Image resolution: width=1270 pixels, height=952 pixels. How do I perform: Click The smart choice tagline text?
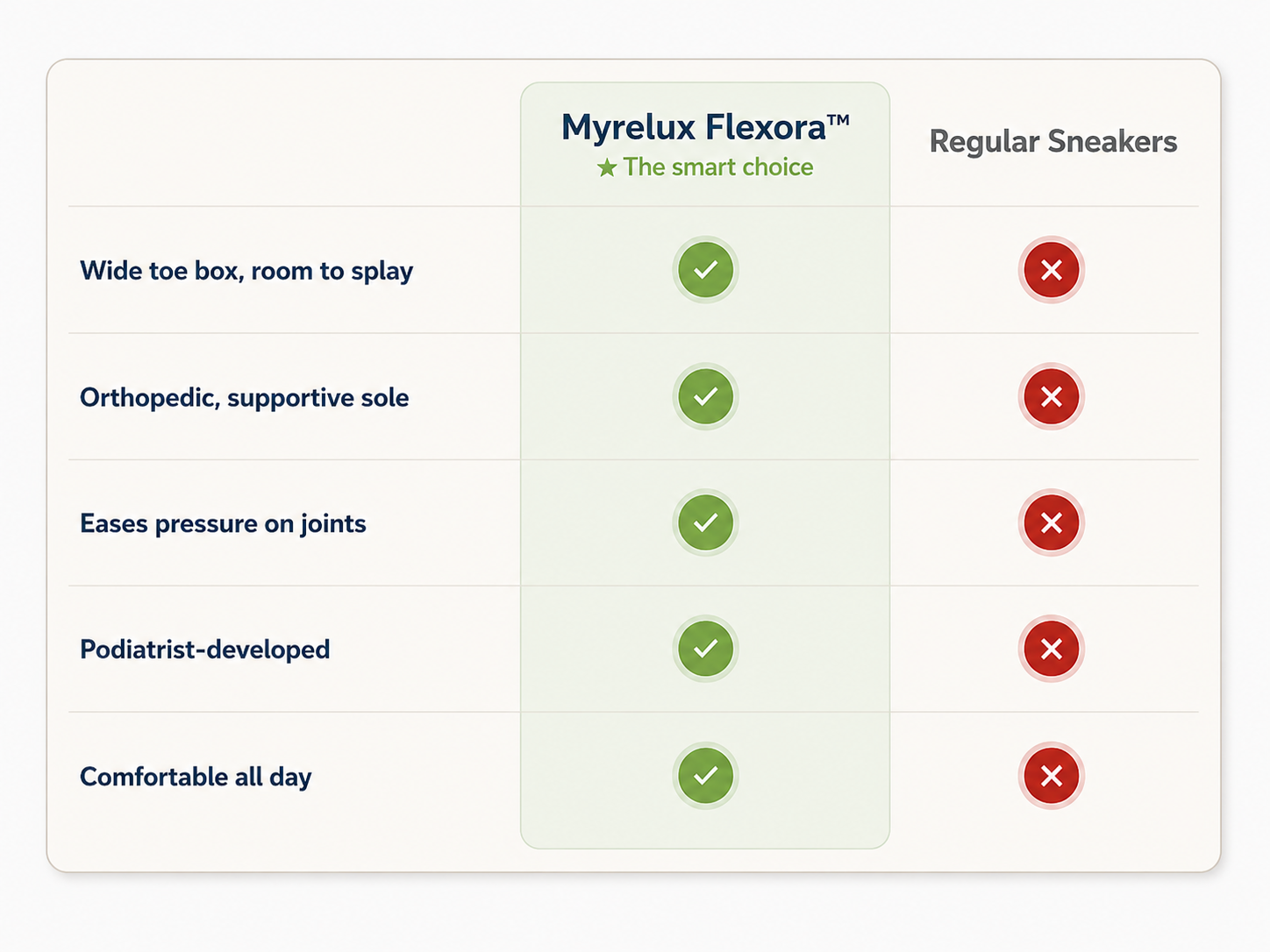click(718, 167)
